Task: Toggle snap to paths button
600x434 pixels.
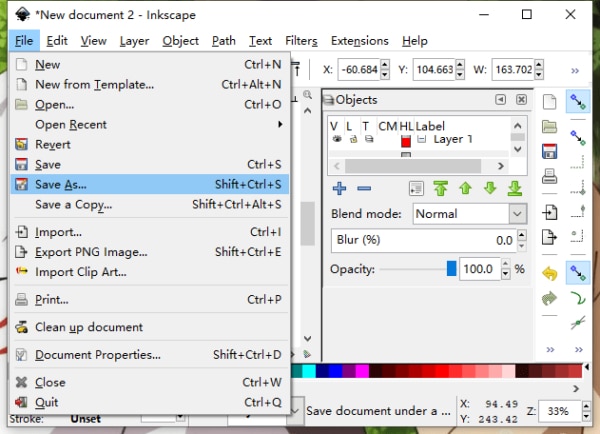Action: pyautogui.click(x=578, y=298)
